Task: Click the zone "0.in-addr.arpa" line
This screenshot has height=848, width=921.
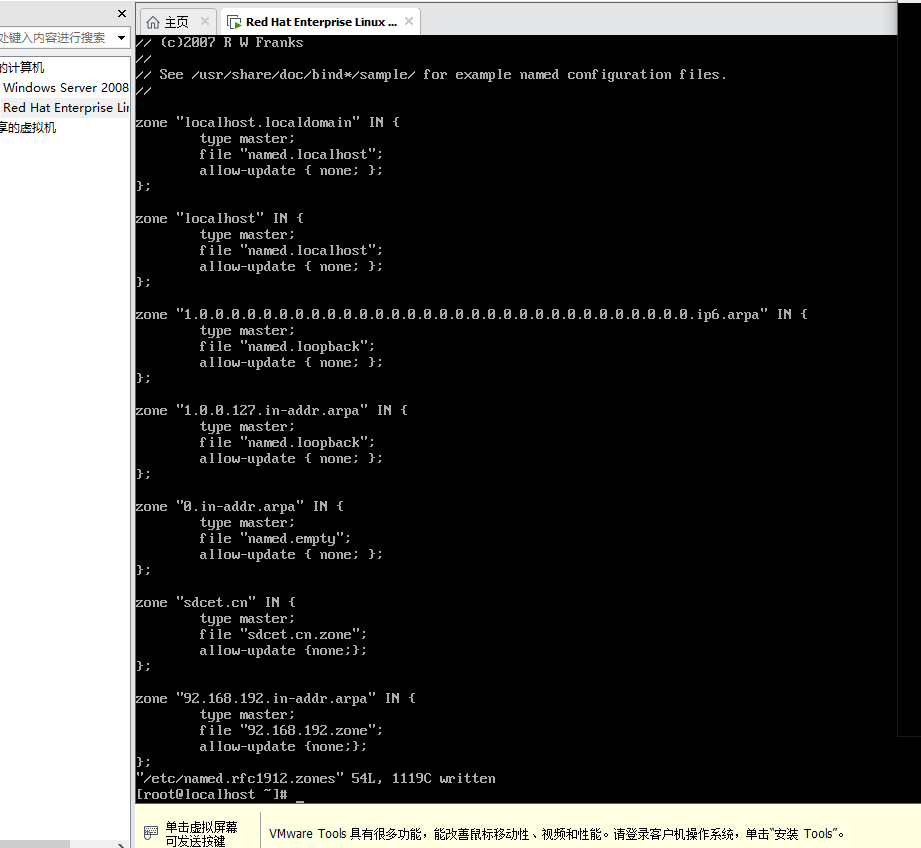Action: tap(240, 507)
